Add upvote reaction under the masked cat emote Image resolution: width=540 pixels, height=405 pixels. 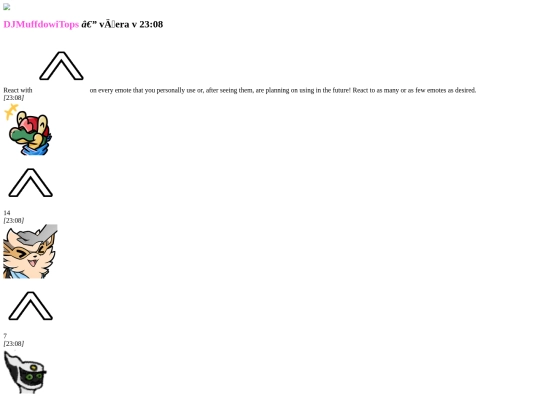point(30,306)
